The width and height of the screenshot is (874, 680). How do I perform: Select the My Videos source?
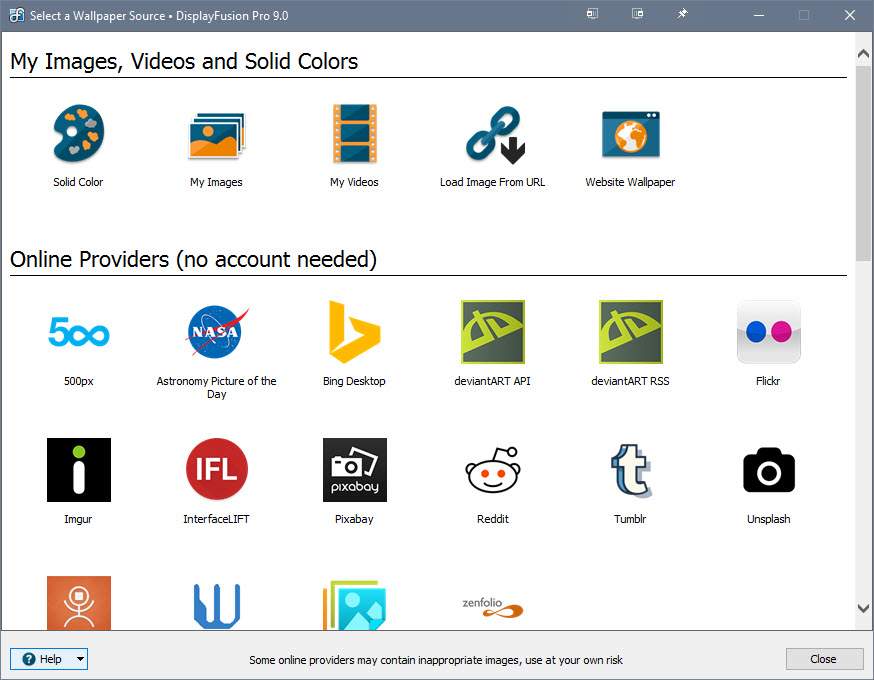click(x=354, y=133)
